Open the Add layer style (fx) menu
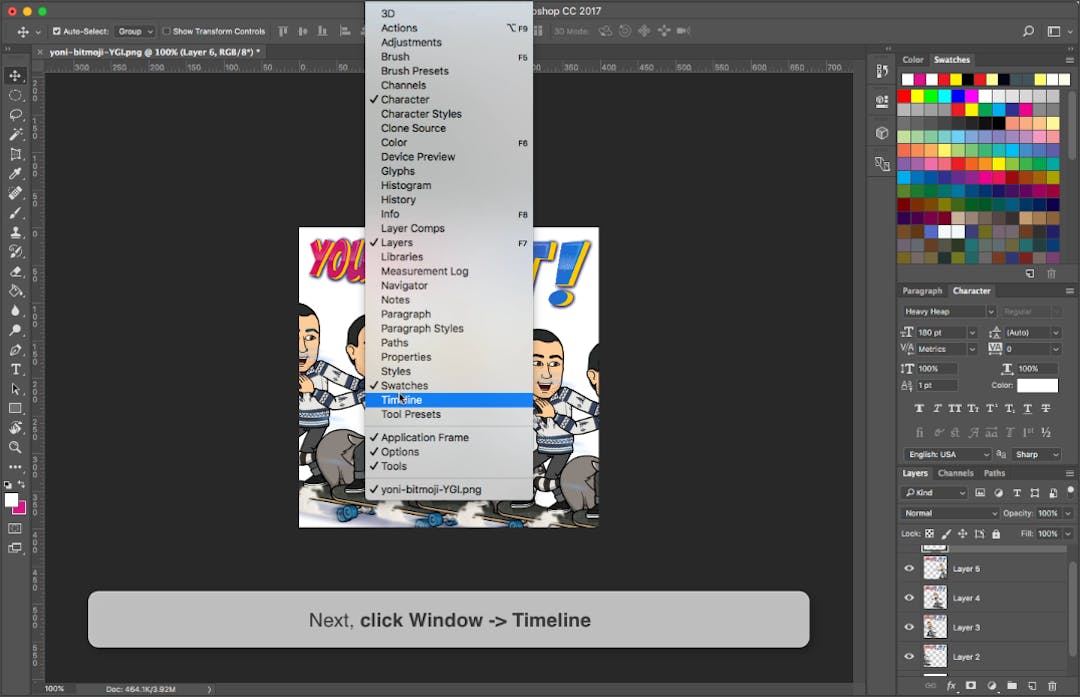 [x=951, y=685]
